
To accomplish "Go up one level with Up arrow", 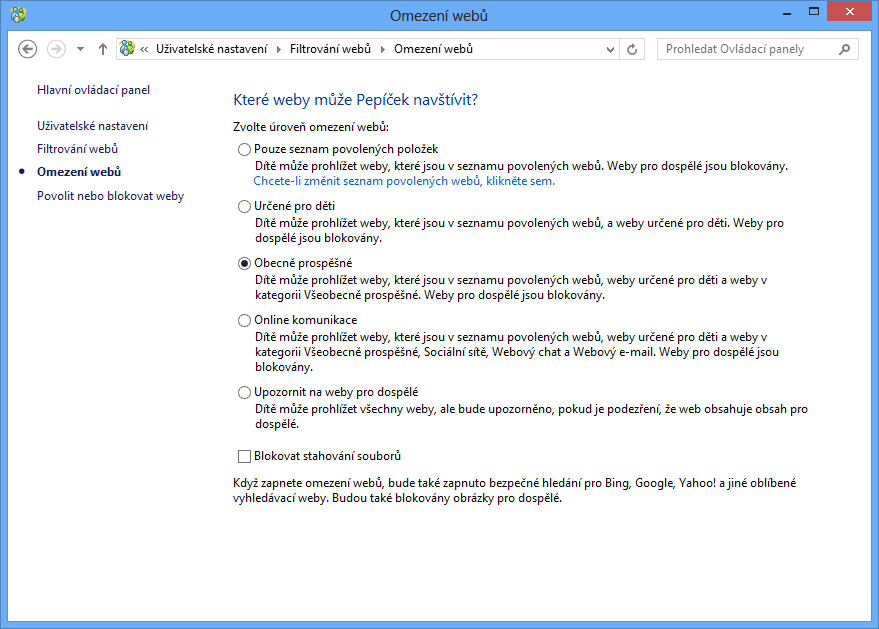I will point(103,49).
